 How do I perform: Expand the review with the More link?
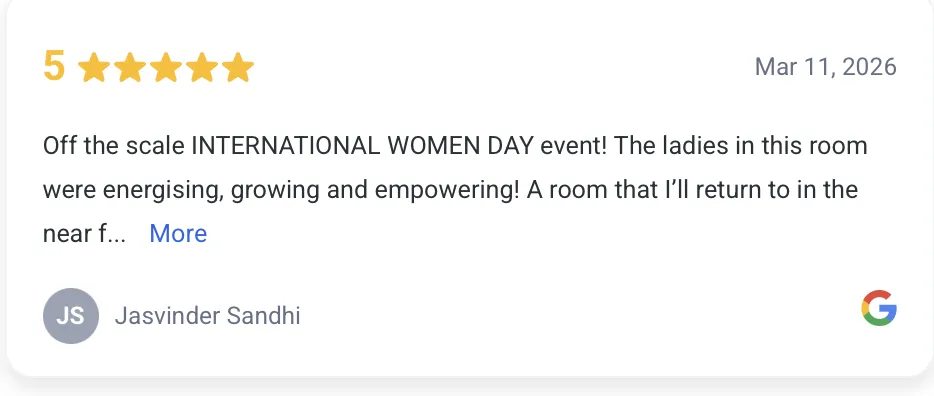tap(178, 233)
